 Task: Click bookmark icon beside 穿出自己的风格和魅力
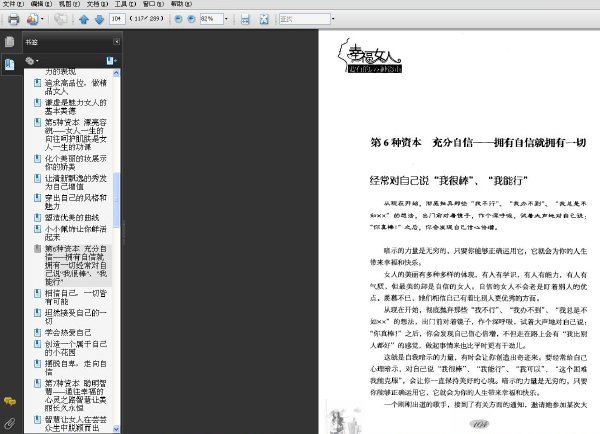click(37, 198)
